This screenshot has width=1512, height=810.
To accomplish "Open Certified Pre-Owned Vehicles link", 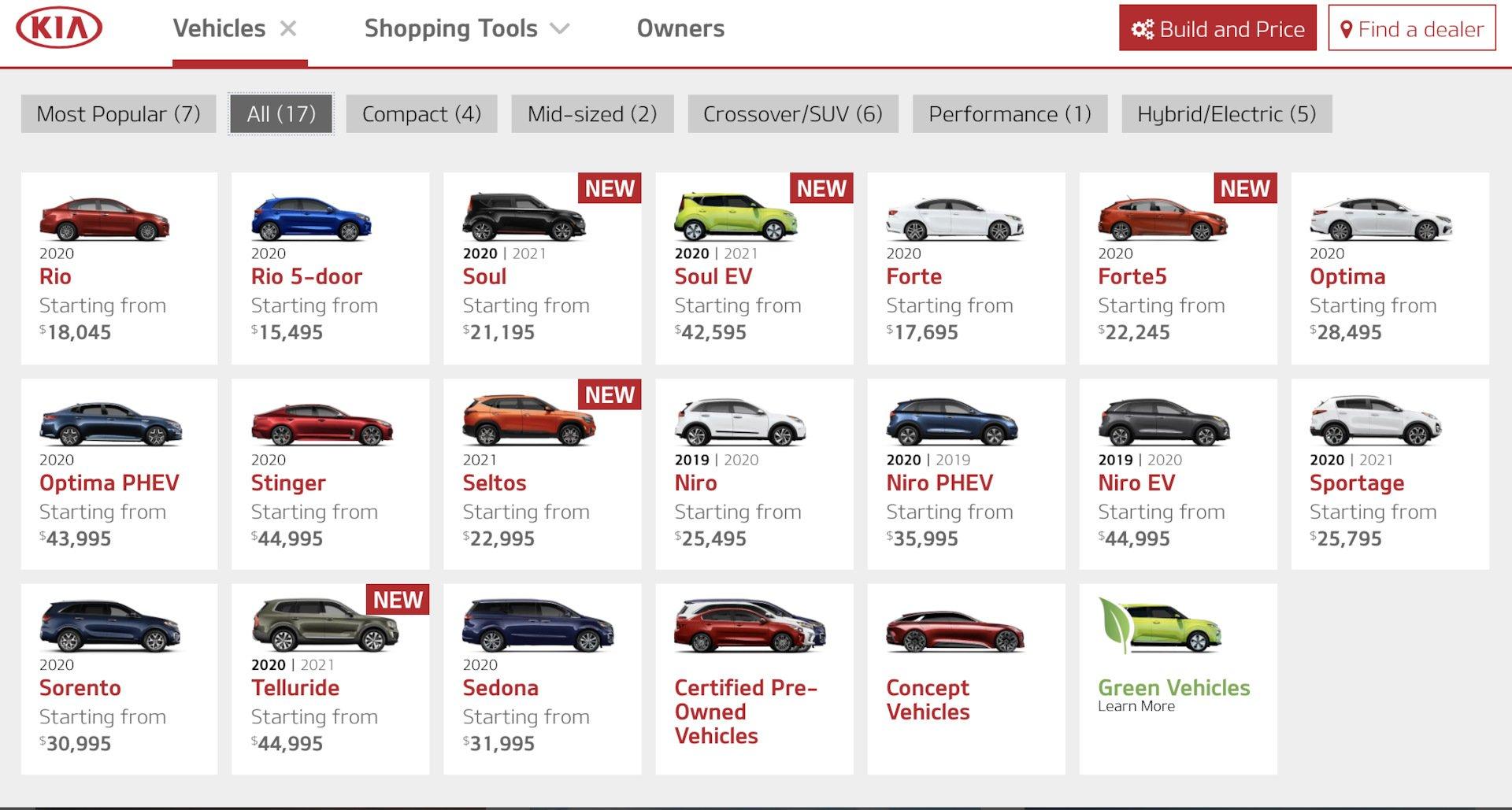I will click(745, 712).
